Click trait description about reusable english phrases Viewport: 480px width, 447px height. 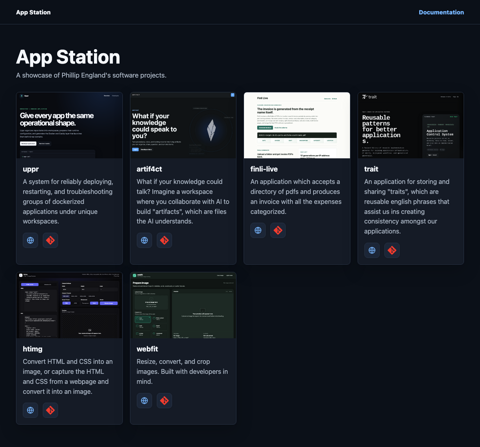click(407, 206)
